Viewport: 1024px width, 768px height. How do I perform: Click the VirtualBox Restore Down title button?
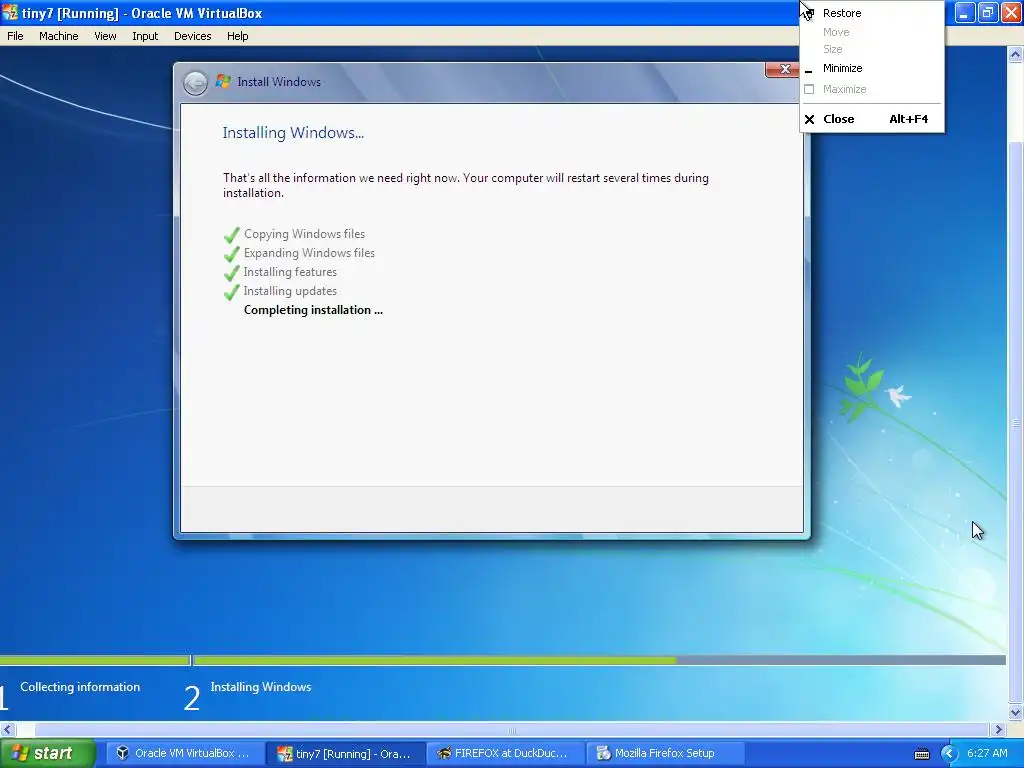coord(988,12)
